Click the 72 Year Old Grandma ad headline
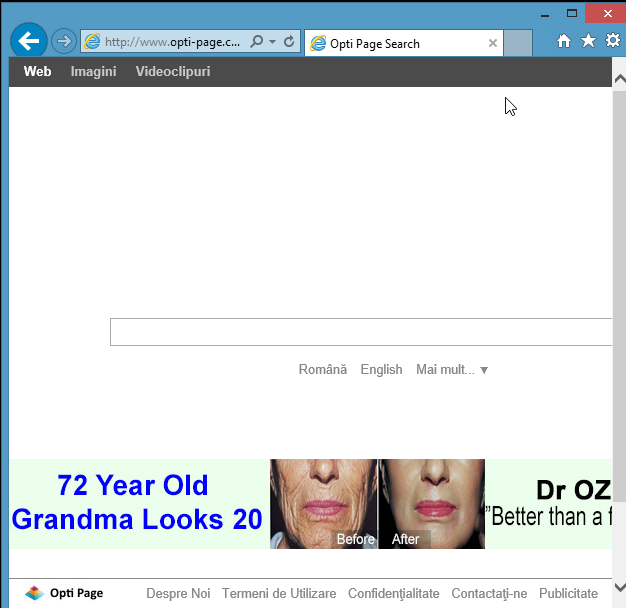 coord(137,502)
